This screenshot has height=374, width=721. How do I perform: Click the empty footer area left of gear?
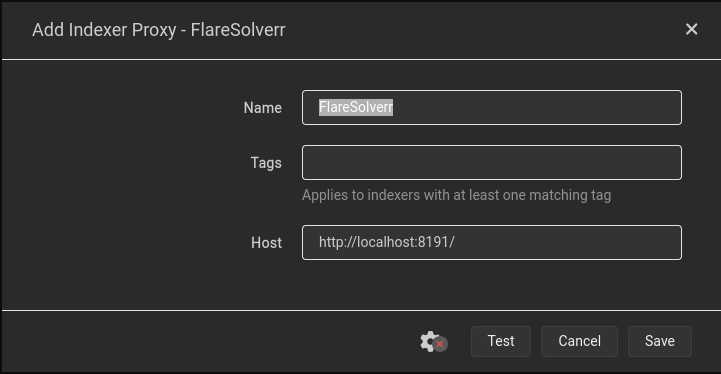click(x=207, y=341)
